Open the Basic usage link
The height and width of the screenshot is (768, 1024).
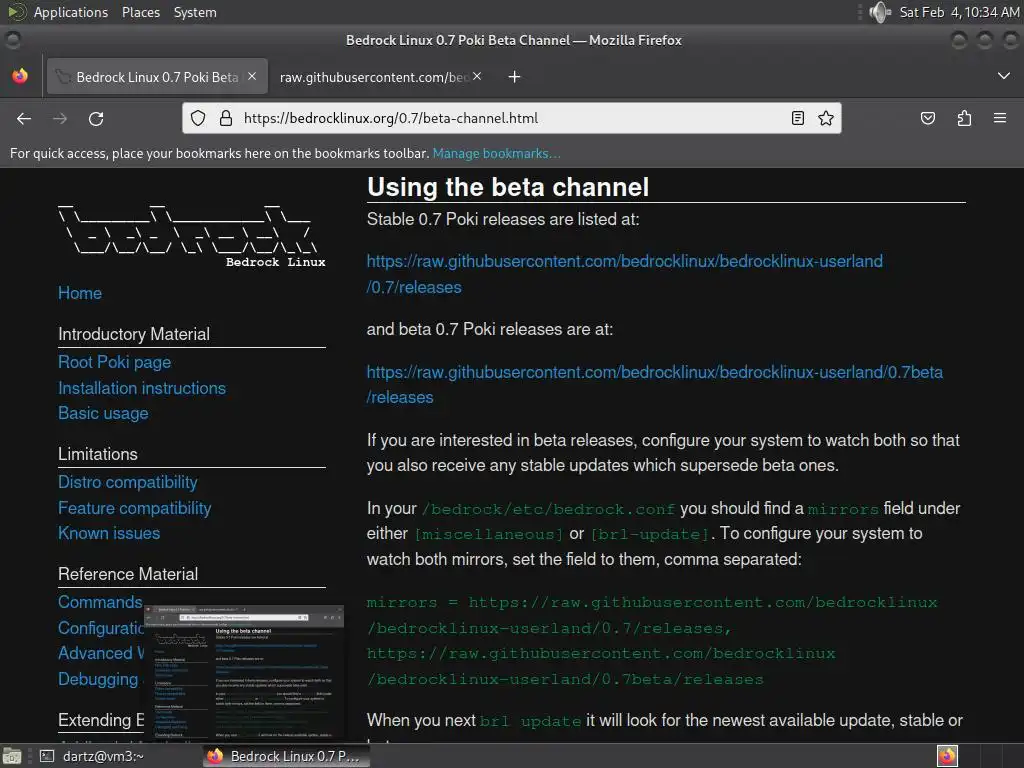point(103,413)
